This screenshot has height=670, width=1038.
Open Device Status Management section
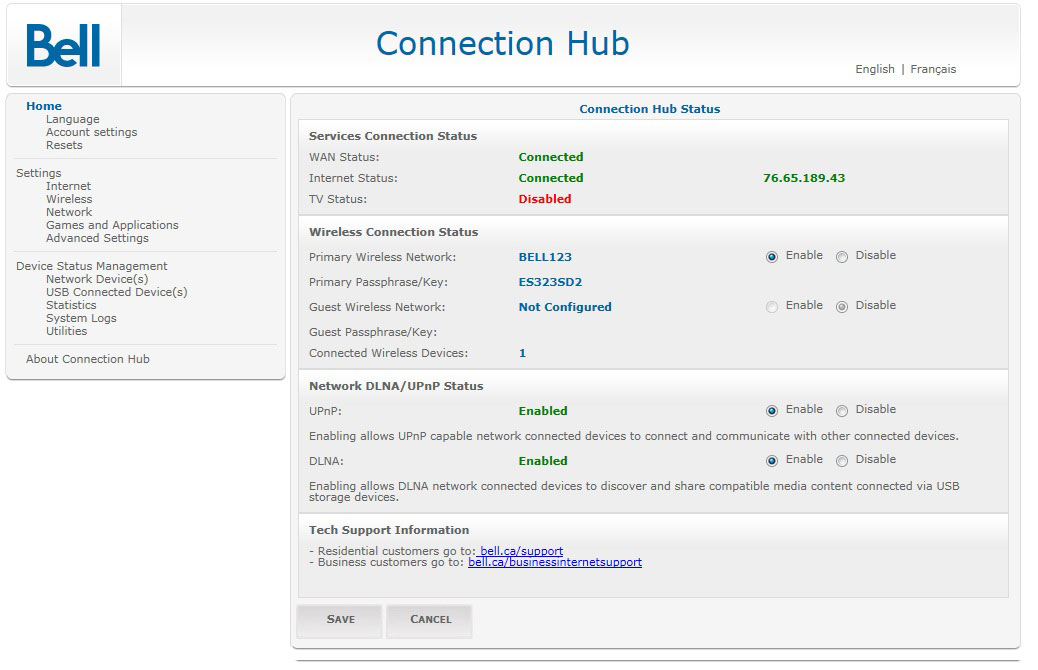point(91,265)
